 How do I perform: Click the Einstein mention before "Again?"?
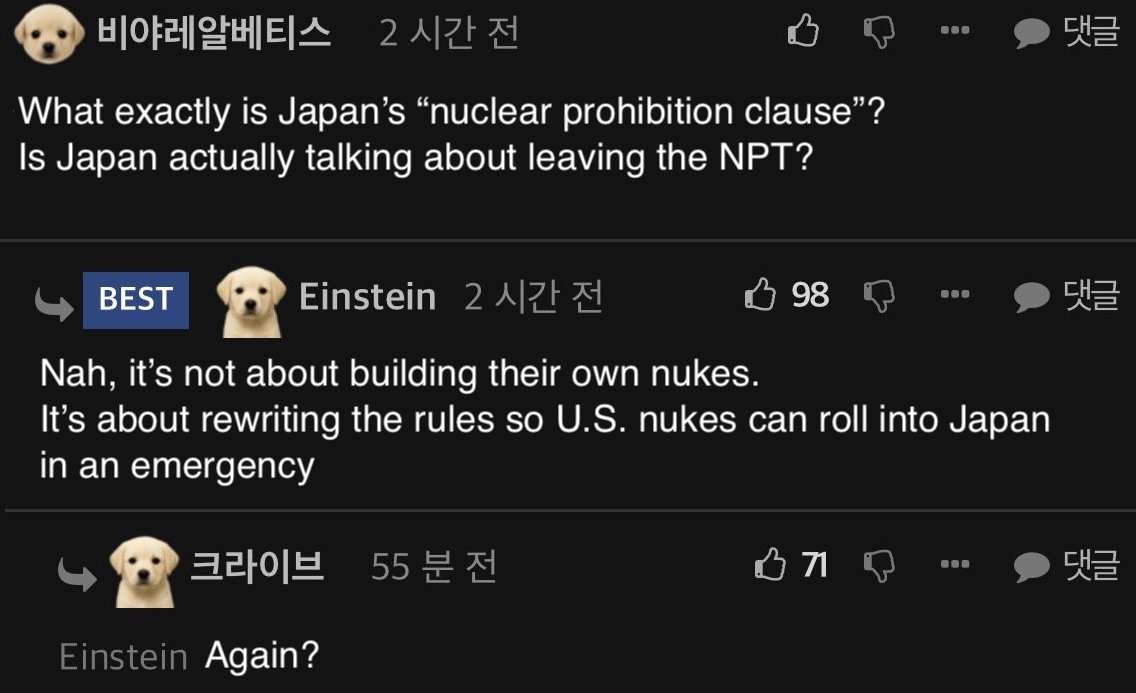[x=123, y=657]
